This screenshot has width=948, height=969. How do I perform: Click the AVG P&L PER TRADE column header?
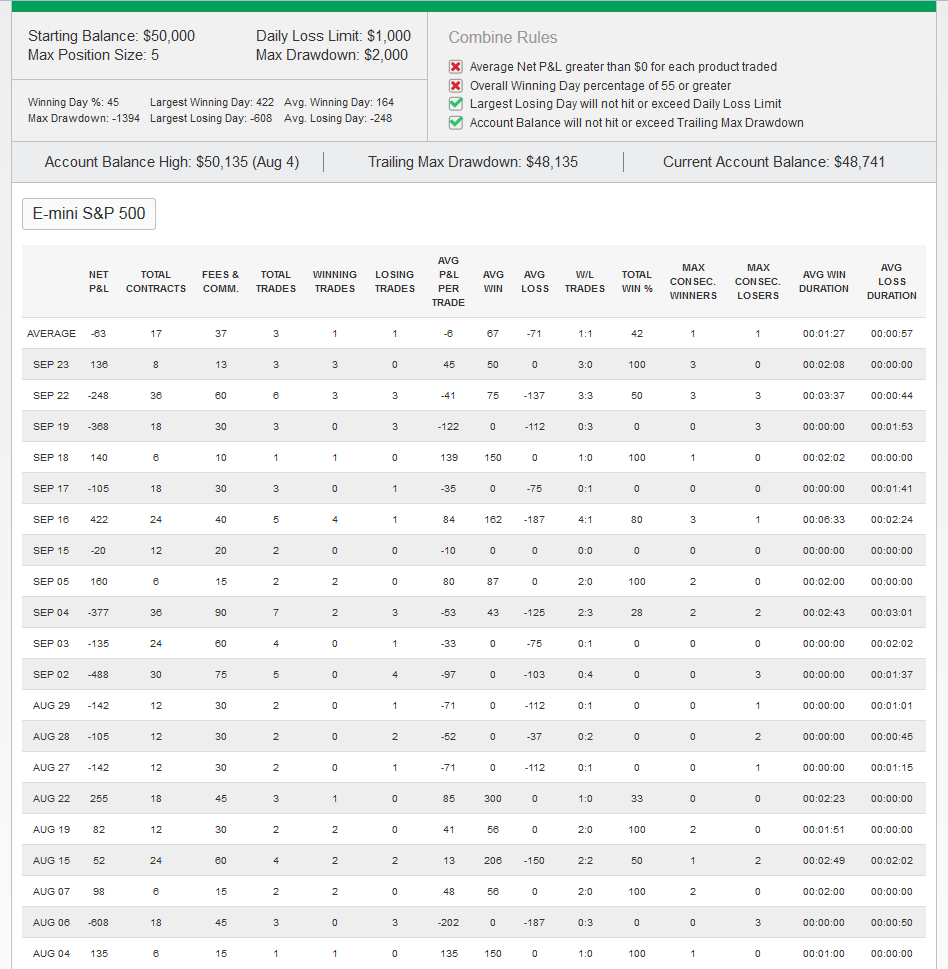(449, 281)
